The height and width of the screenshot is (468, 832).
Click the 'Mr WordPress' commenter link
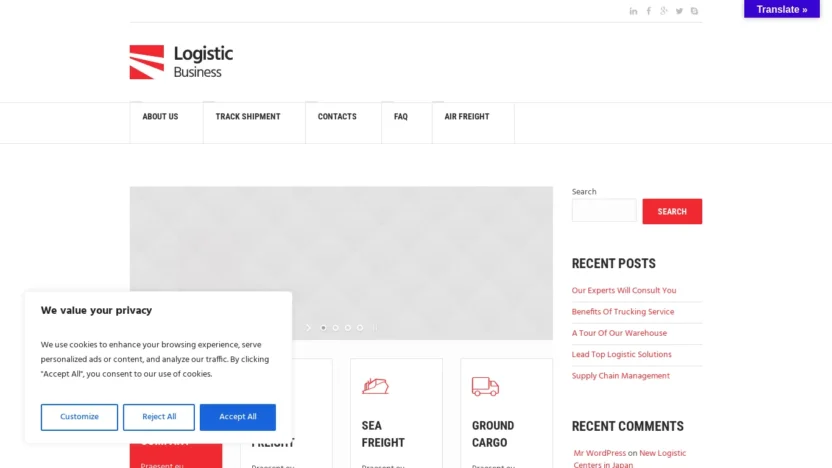(x=600, y=453)
